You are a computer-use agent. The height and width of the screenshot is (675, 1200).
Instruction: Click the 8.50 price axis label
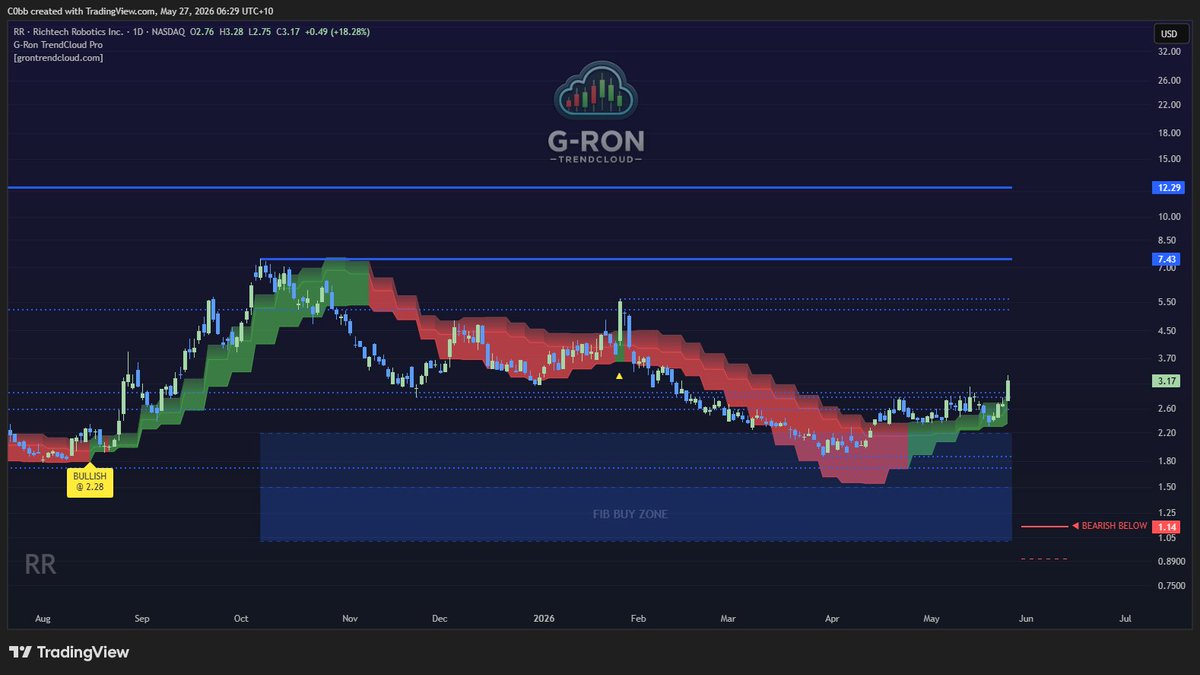pyautogui.click(x=1169, y=240)
